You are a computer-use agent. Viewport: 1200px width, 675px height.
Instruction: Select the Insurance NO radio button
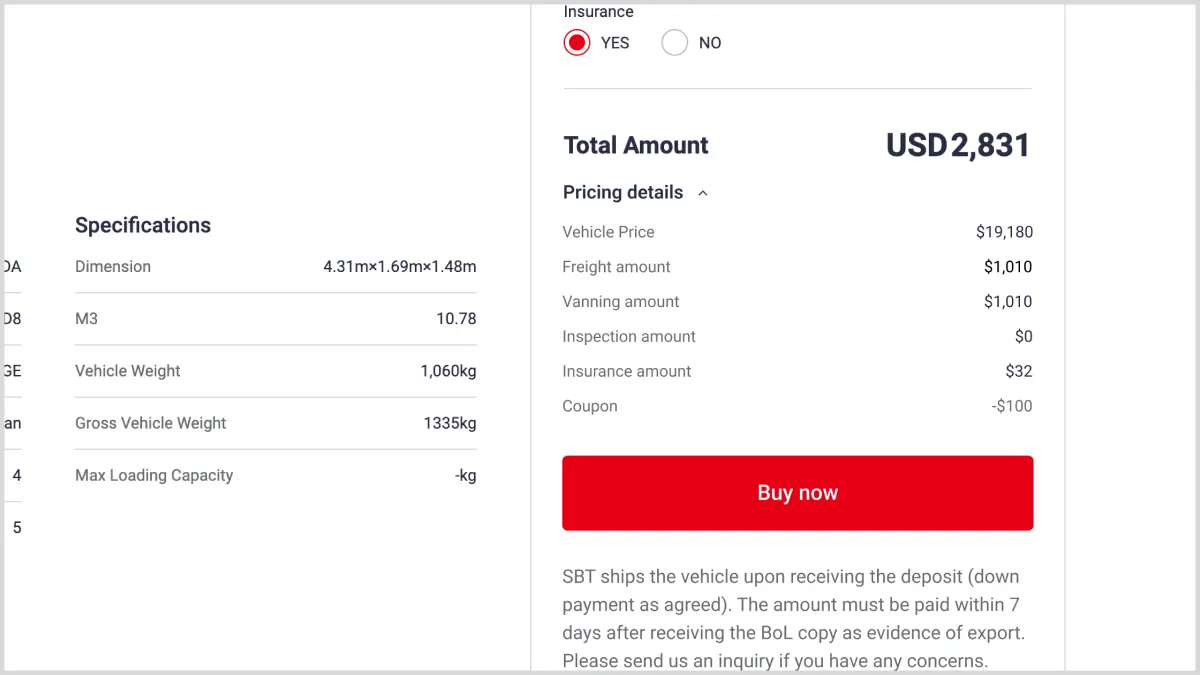pyautogui.click(x=675, y=43)
